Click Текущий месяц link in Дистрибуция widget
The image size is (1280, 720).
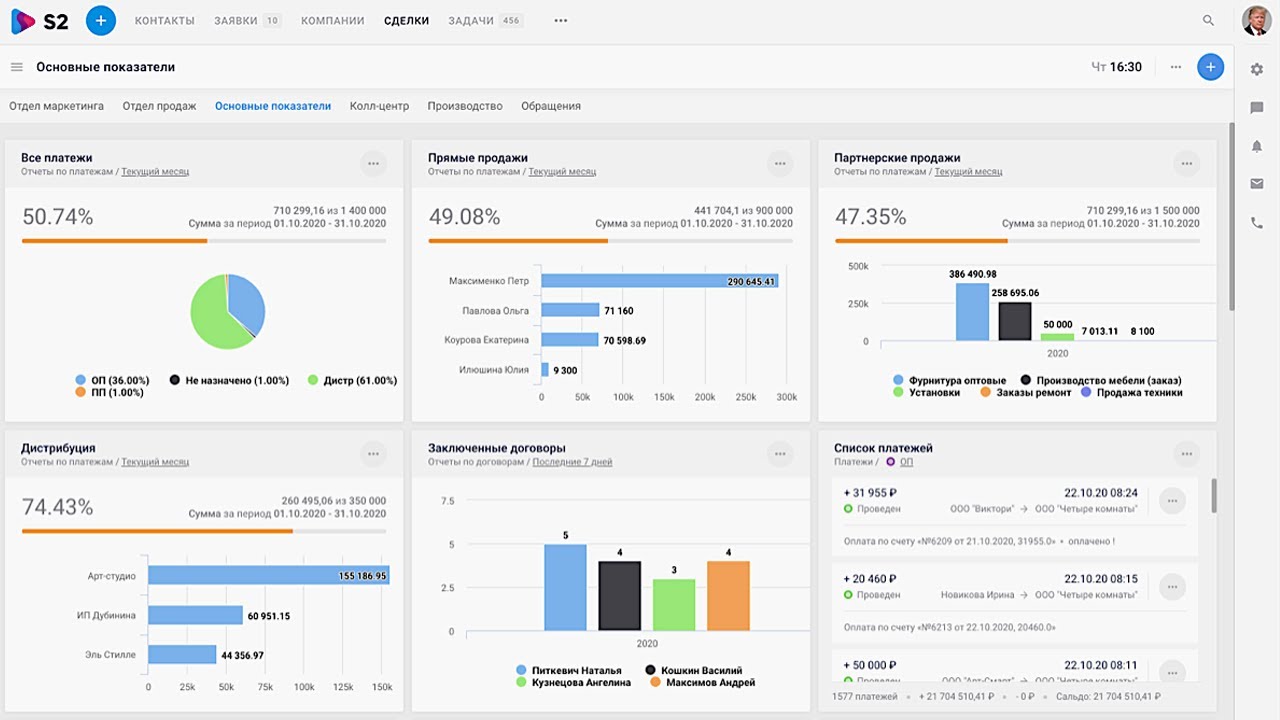pyautogui.click(x=155, y=462)
